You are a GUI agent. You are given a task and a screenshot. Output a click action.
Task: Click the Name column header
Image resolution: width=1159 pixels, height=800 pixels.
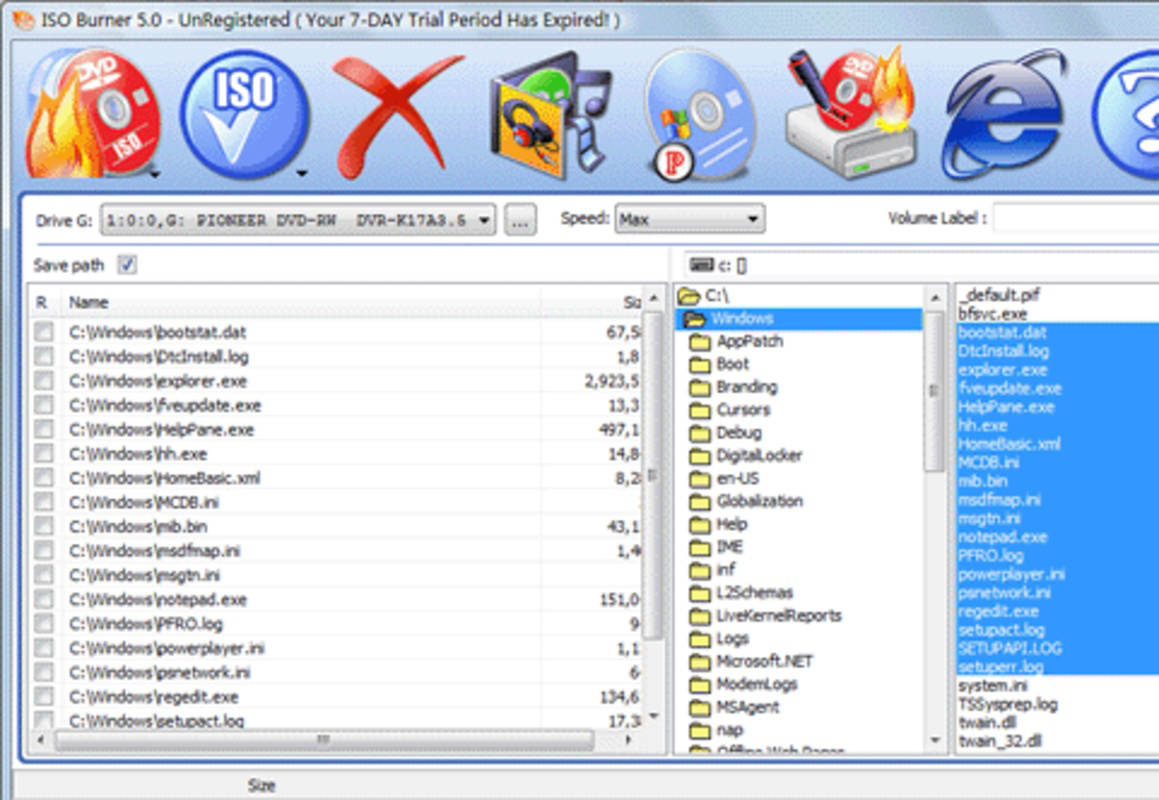302,302
